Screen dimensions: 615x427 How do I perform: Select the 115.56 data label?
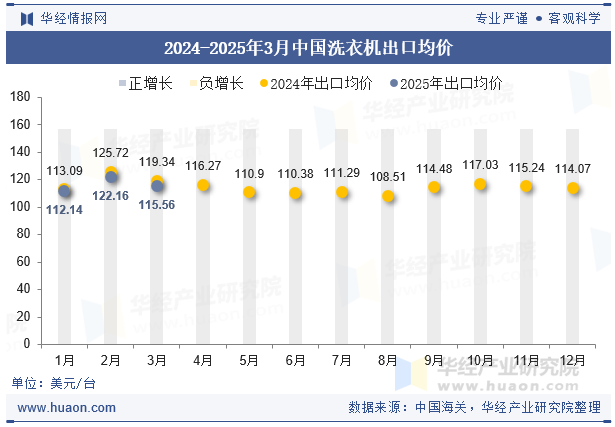157,205
